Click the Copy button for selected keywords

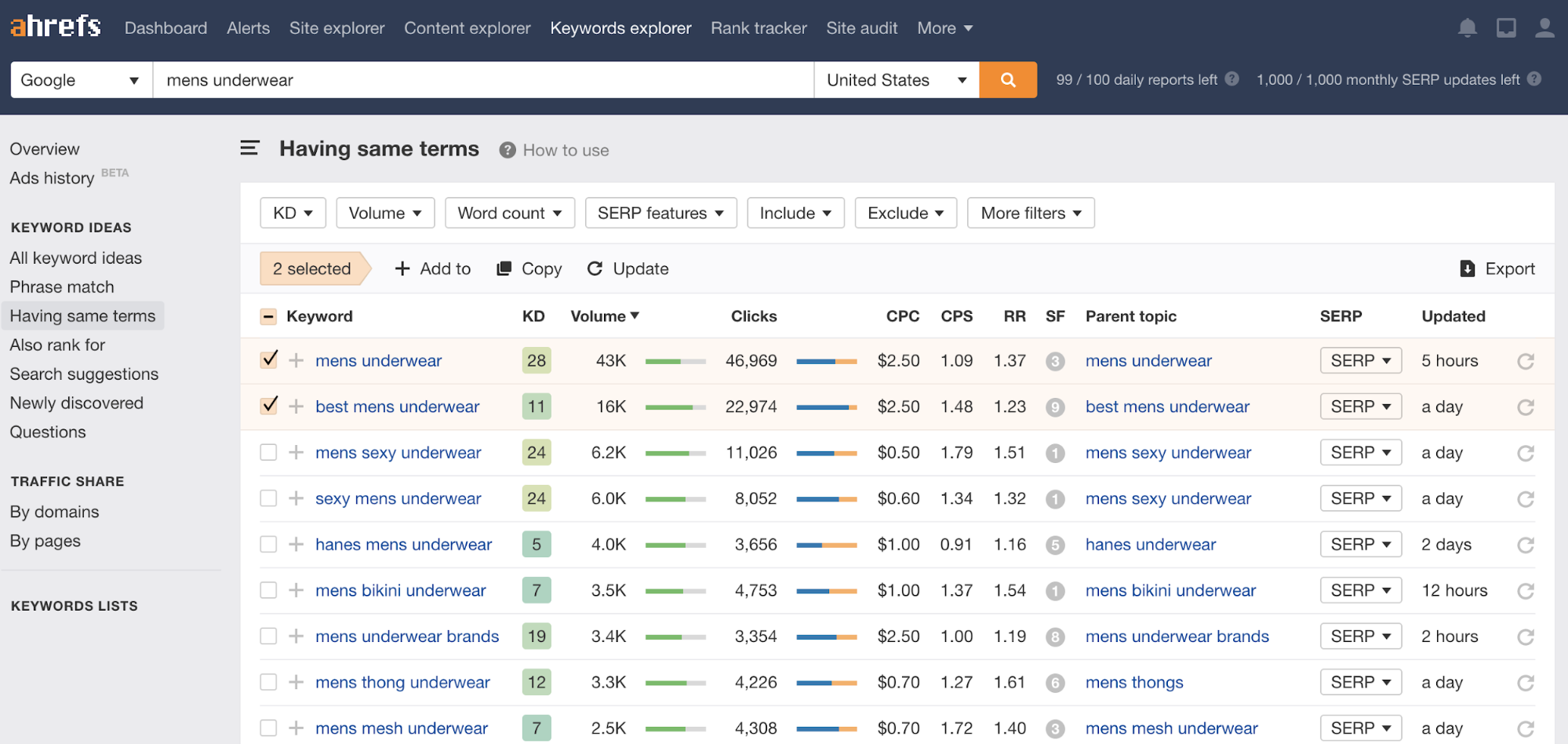pyautogui.click(x=529, y=269)
